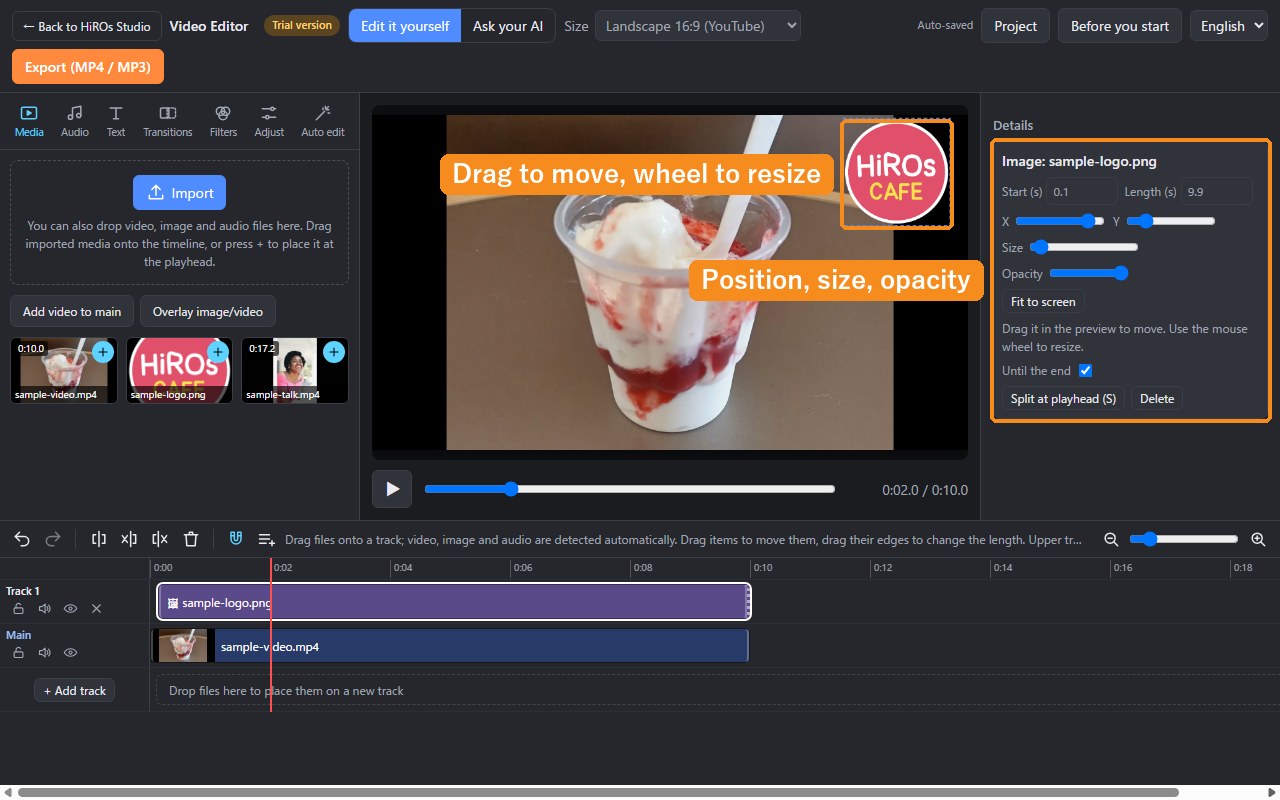Select the sample-video.mp4 clip on Main track
The image size is (1280, 800).
(450, 647)
